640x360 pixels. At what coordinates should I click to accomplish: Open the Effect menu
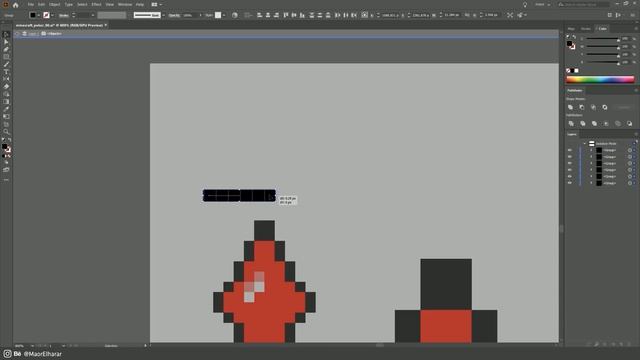[x=96, y=4]
